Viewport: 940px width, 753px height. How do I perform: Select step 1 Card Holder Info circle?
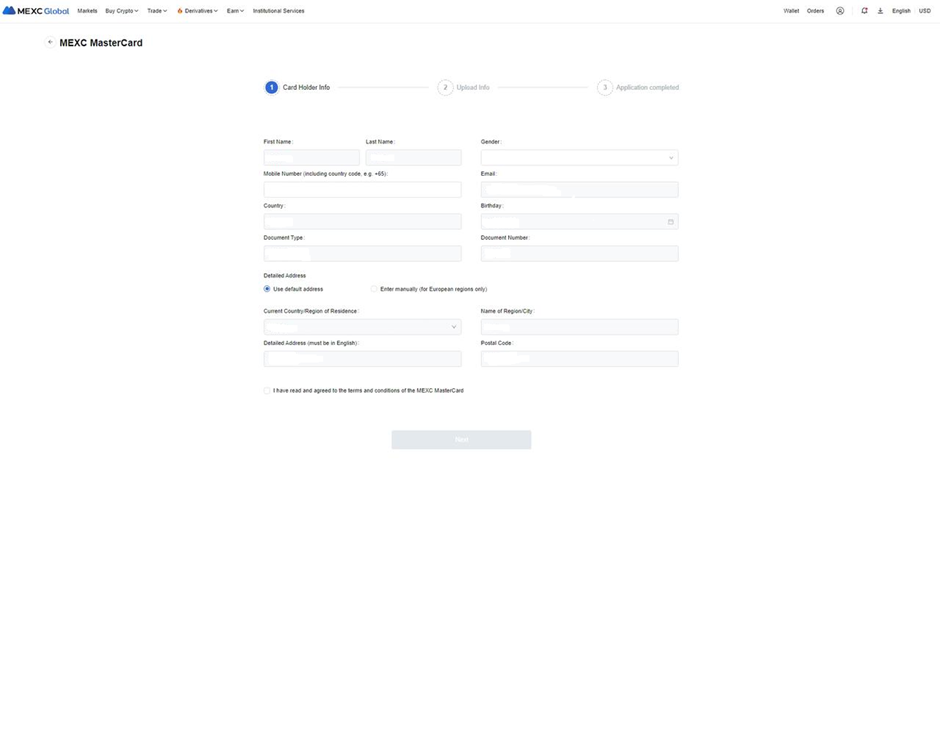pos(272,88)
